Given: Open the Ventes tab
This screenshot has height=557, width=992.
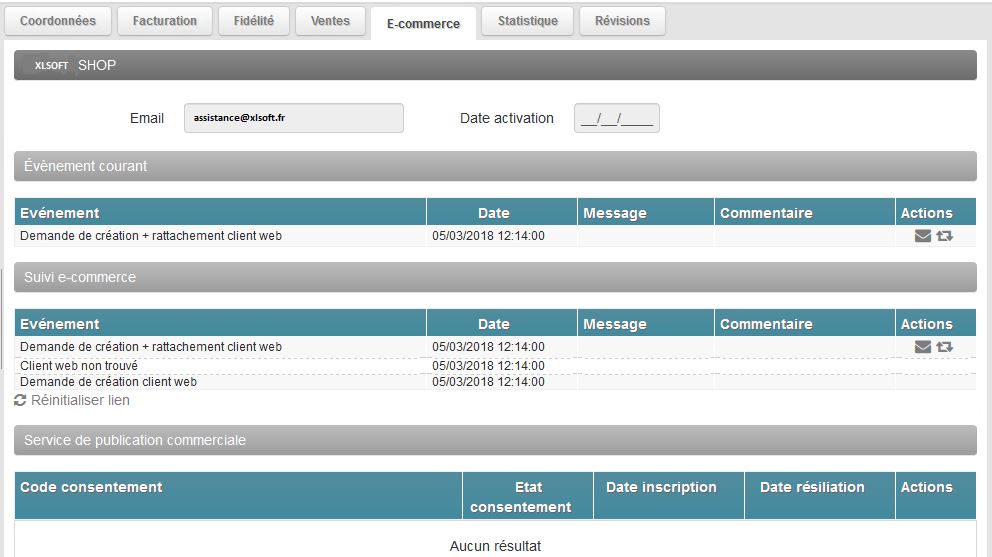Looking at the screenshot, I should [330, 21].
